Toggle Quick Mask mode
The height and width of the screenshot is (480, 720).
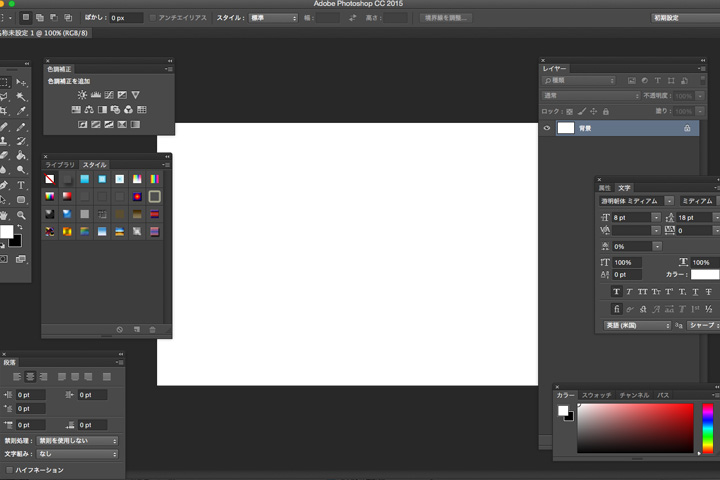[4, 259]
